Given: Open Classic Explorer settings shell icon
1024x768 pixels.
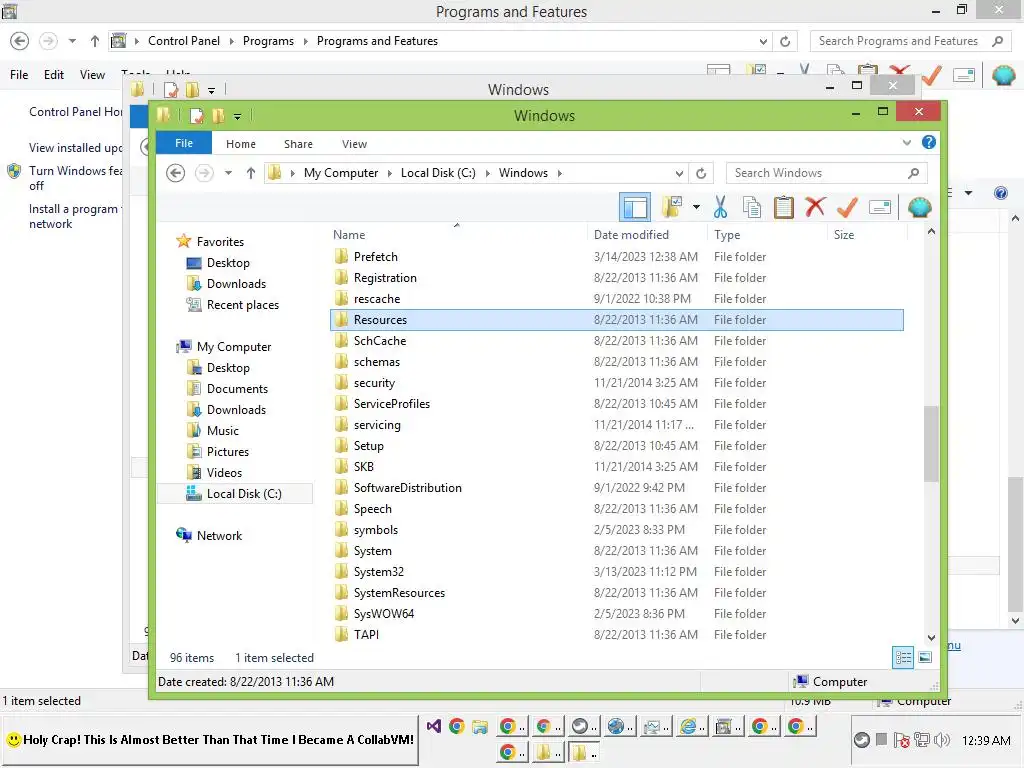Looking at the screenshot, I should coord(920,208).
